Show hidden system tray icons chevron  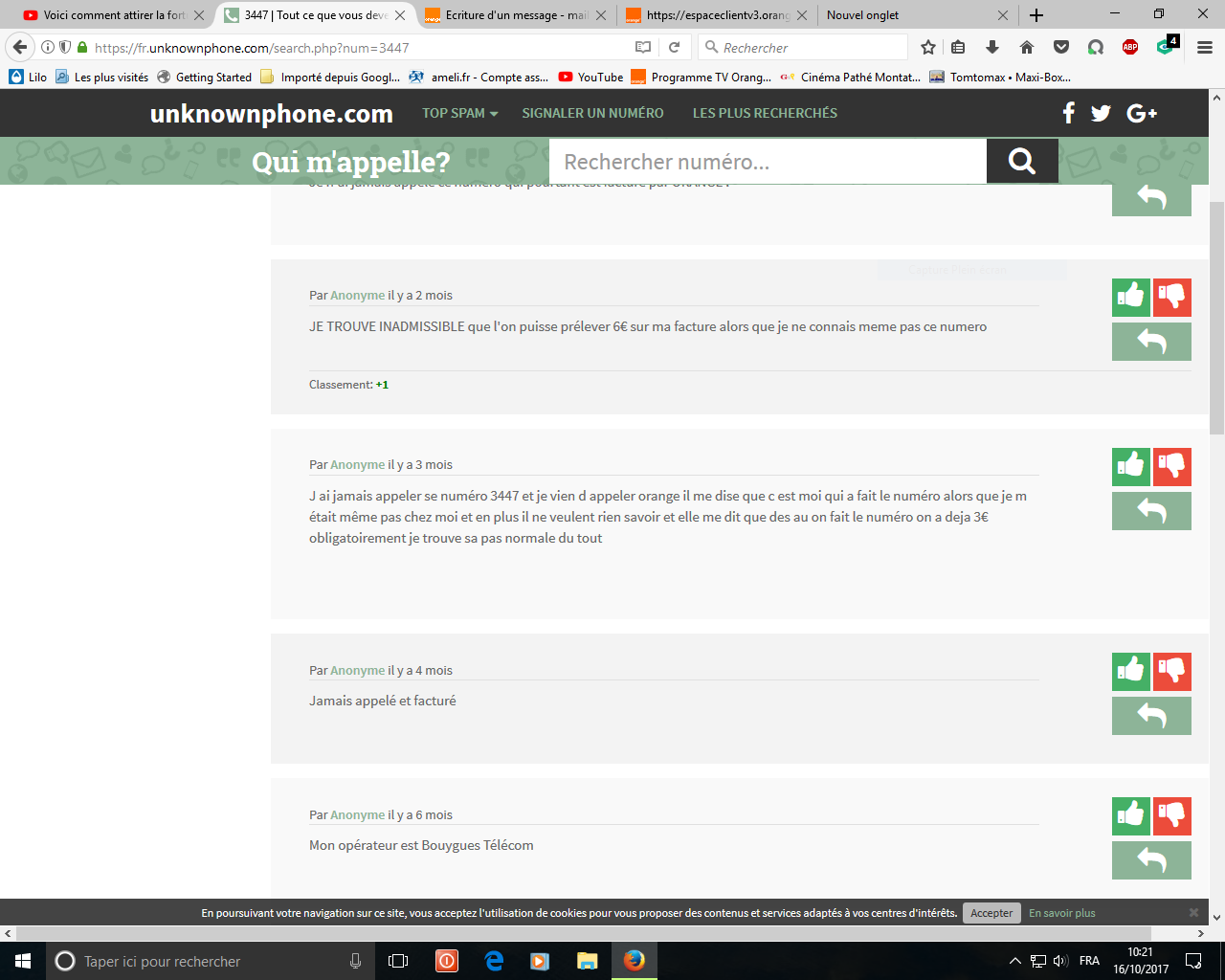(1015, 961)
